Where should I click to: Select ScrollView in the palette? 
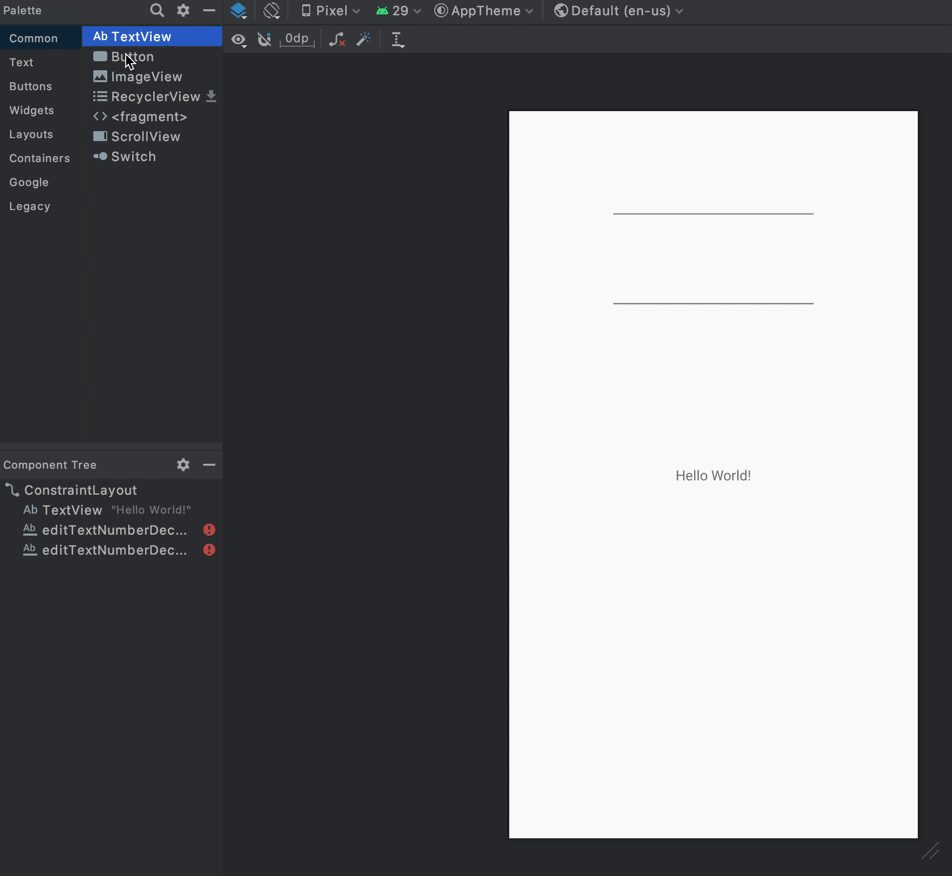click(152, 137)
